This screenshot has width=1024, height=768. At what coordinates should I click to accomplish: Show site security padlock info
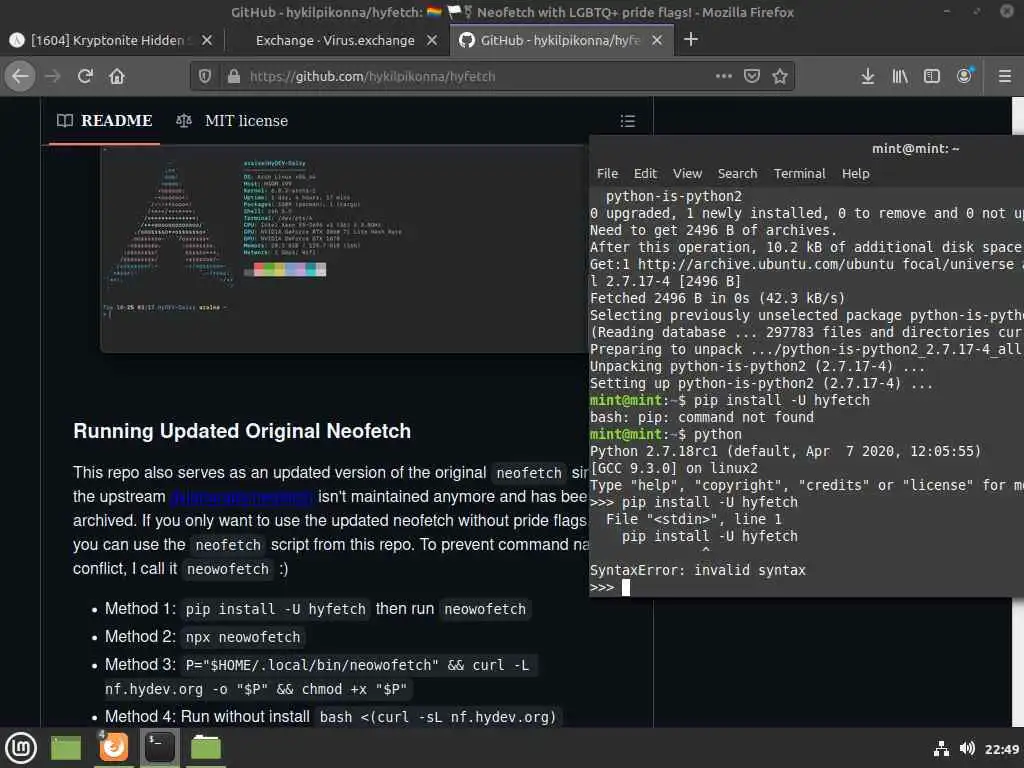tap(234, 76)
